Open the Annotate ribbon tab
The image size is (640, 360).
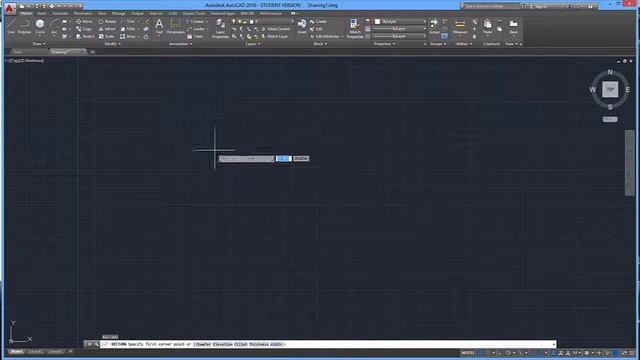point(60,13)
